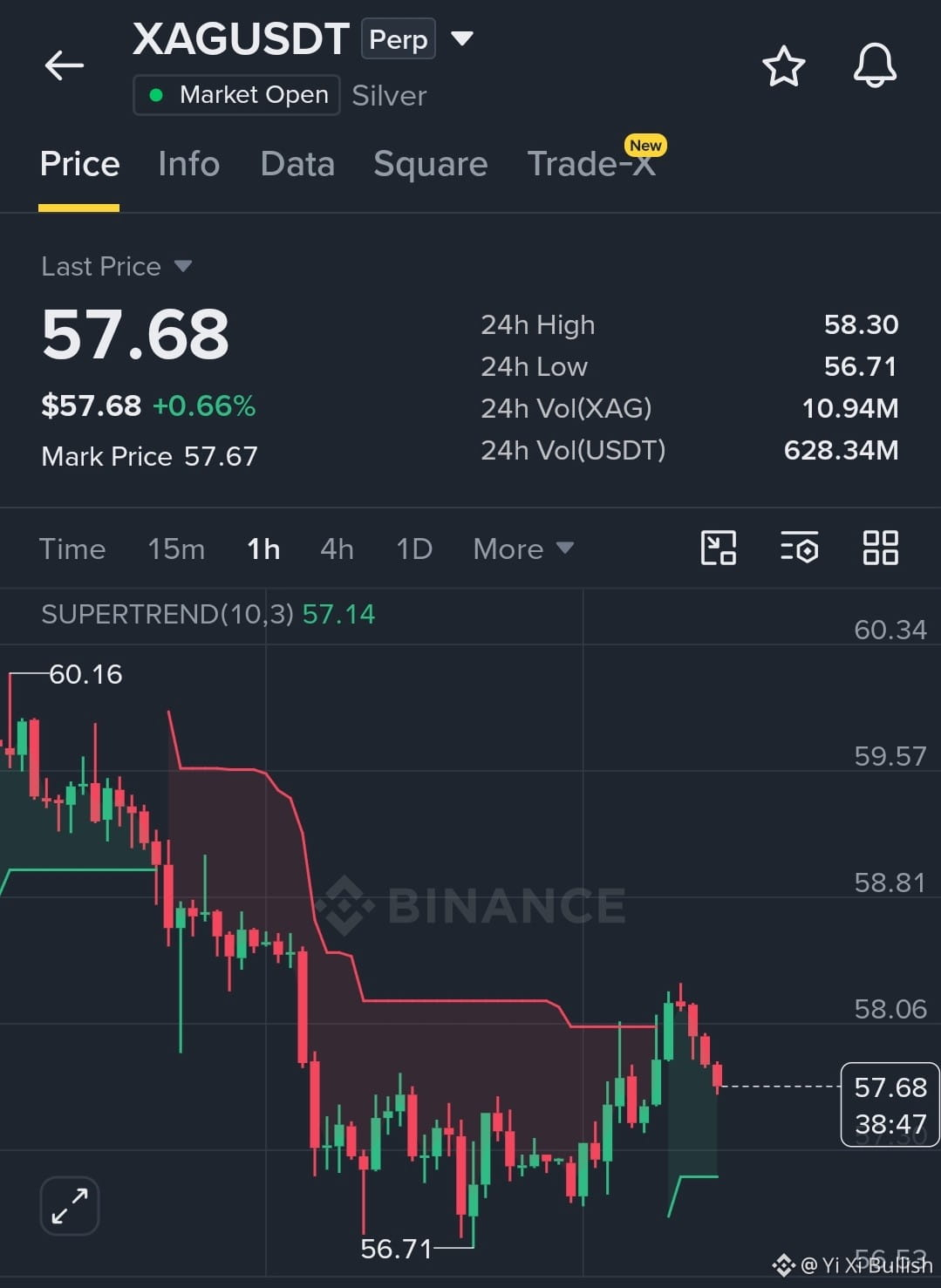
Task: Tap the Perp contract type label
Action: click(x=399, y=39)
